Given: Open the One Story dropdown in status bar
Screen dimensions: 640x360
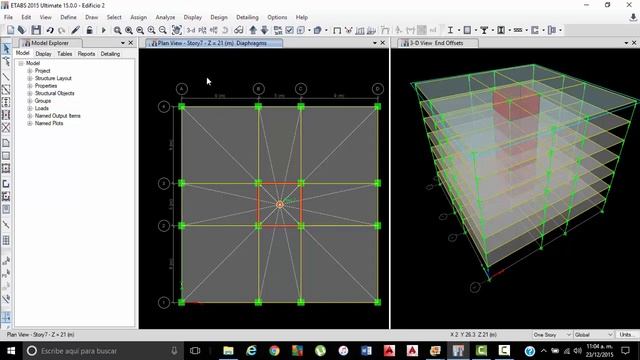Looking at the screenshot, I should [x=551, y=335].
